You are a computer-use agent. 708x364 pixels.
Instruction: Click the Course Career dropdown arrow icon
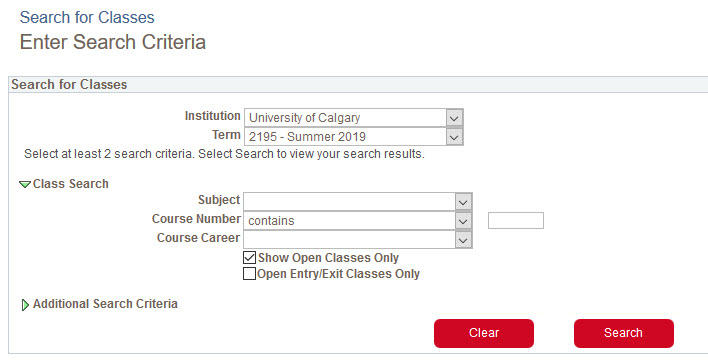pyautogui.click(x=463, y=240)
